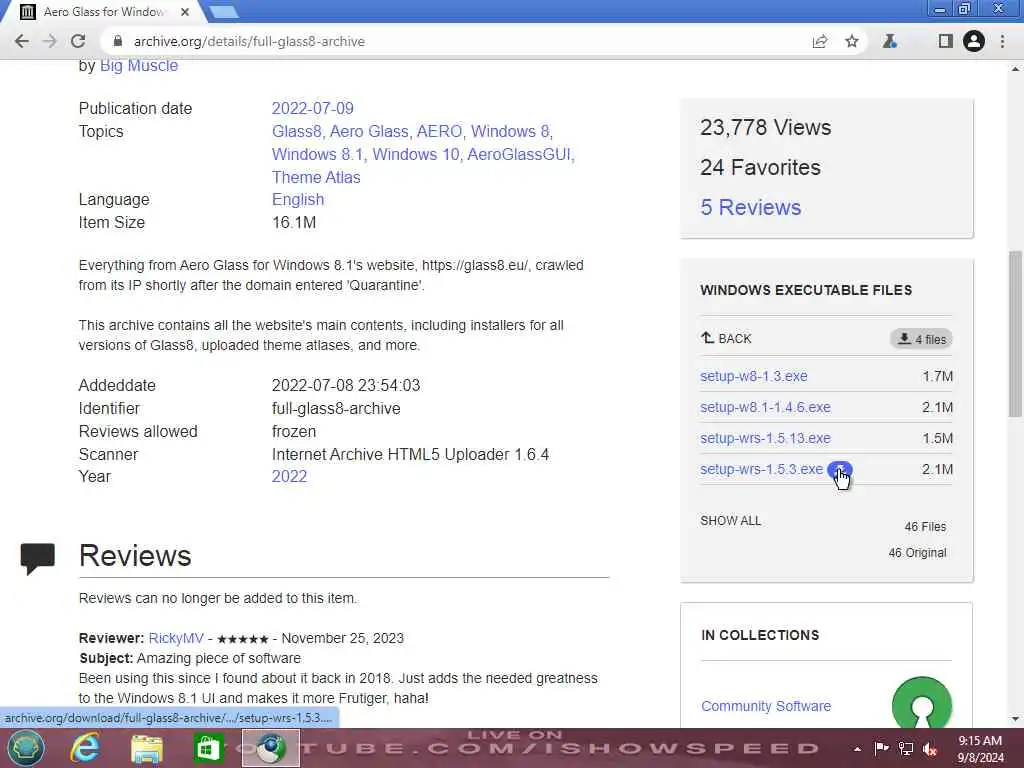This screenshot has height=768, width=1024.
Task: Download setup-w8-1.3.exe
Action: (x=754, y=376)
